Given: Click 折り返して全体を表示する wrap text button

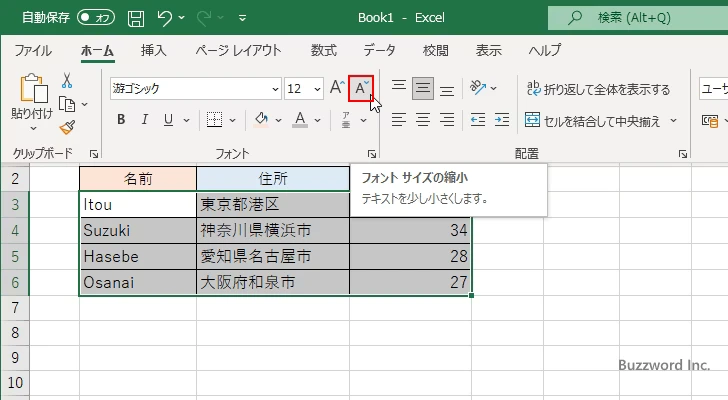Looking at the screenshot, I should pos(598,89).
